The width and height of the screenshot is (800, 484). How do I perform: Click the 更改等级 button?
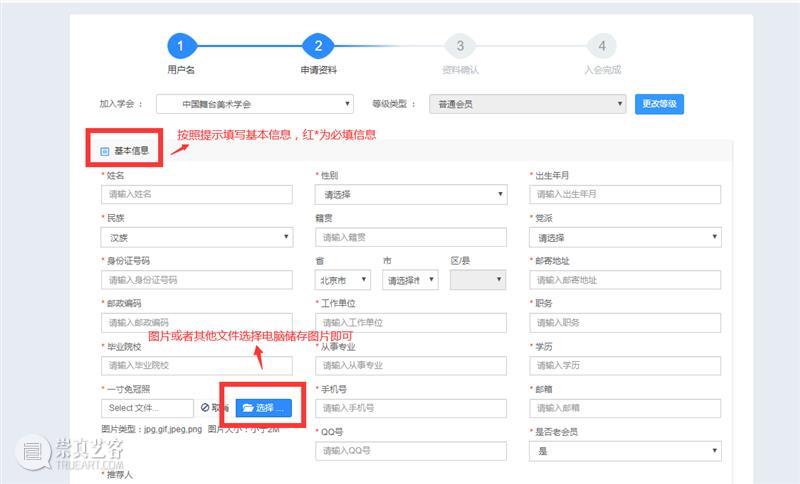[x=659, y=104]
